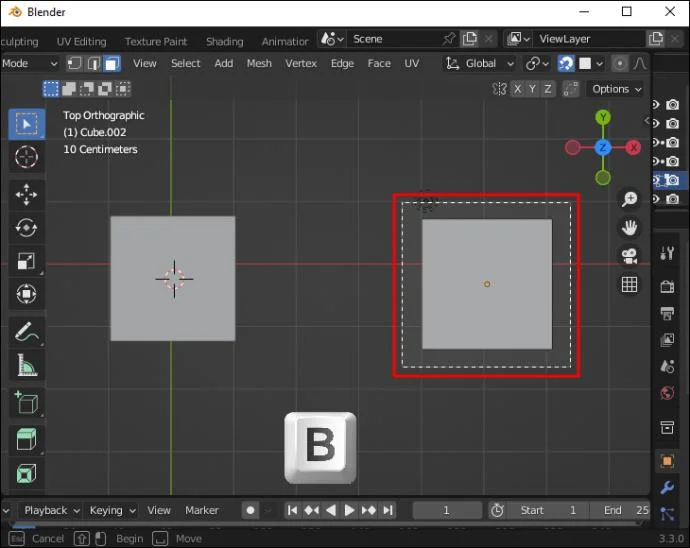690x548 pixels.
Task: Open the Select menu
Action: click(x=186, y=64)
